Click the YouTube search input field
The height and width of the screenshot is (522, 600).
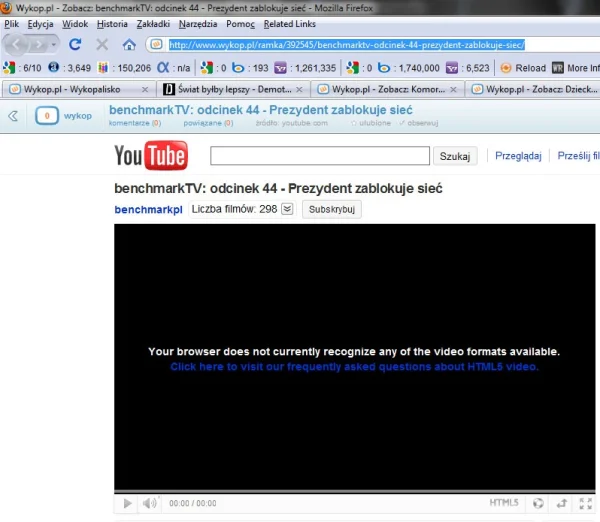tap(319, 156)
